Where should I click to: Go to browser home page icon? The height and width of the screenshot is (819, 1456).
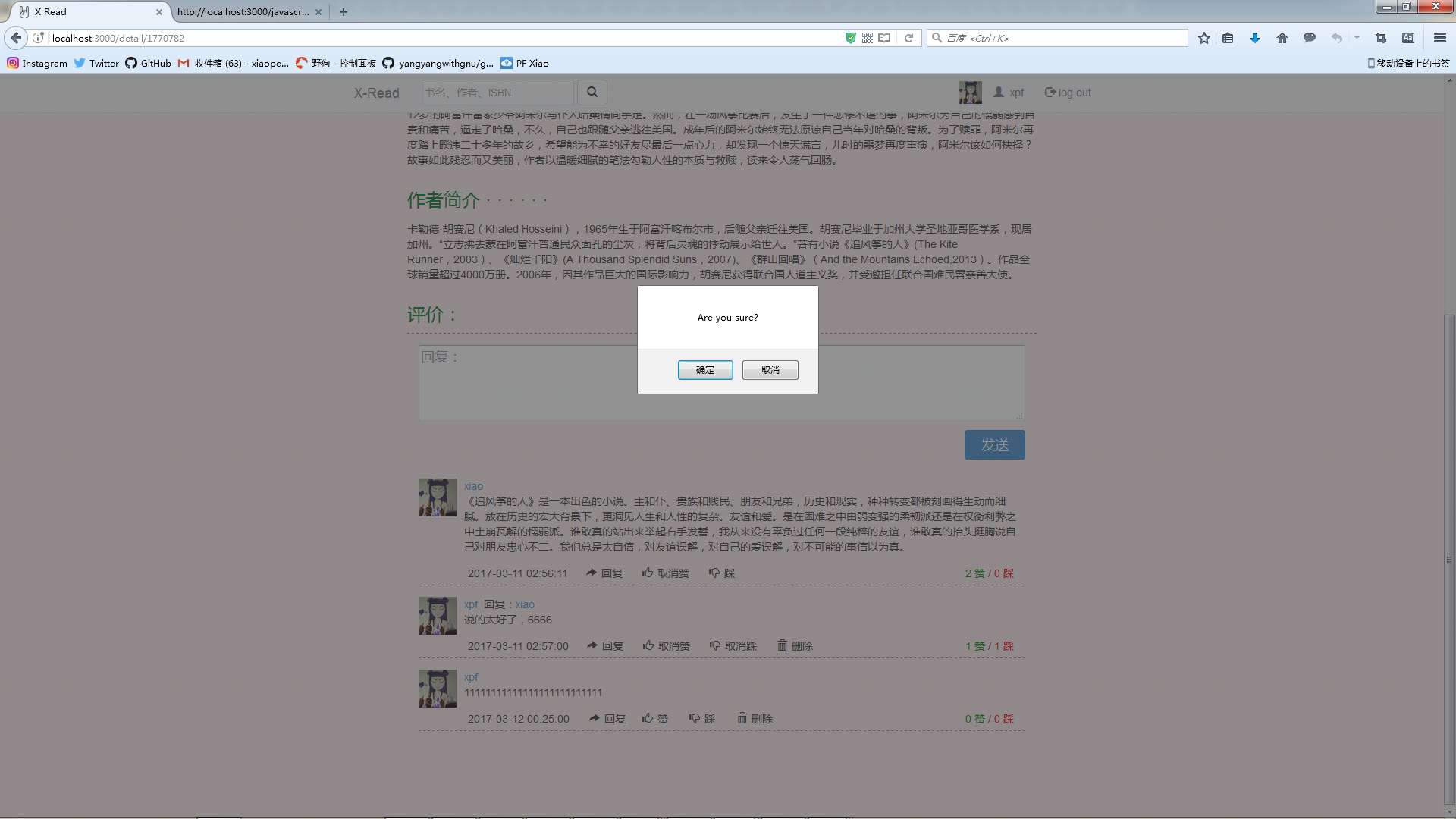point(1282,38)
